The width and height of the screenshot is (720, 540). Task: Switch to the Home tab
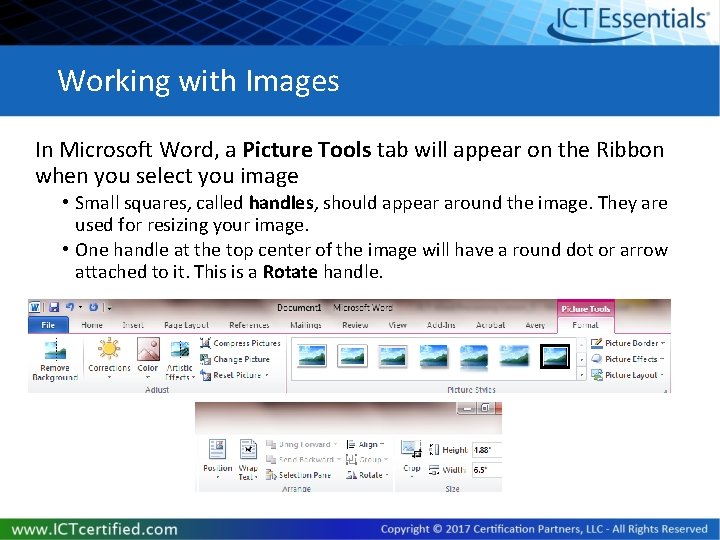(x=92, y=325)
